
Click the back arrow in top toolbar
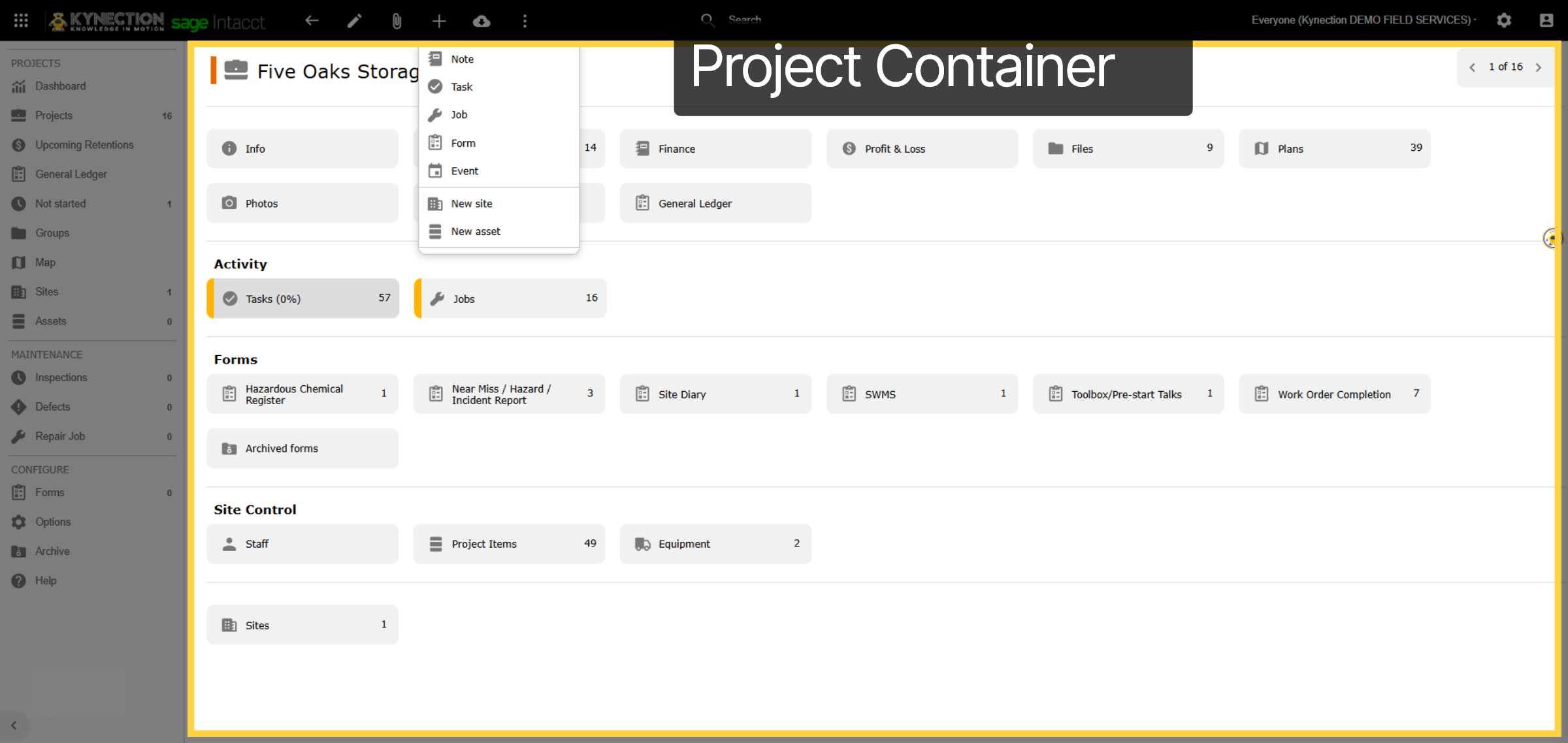(x=312, y=21)
